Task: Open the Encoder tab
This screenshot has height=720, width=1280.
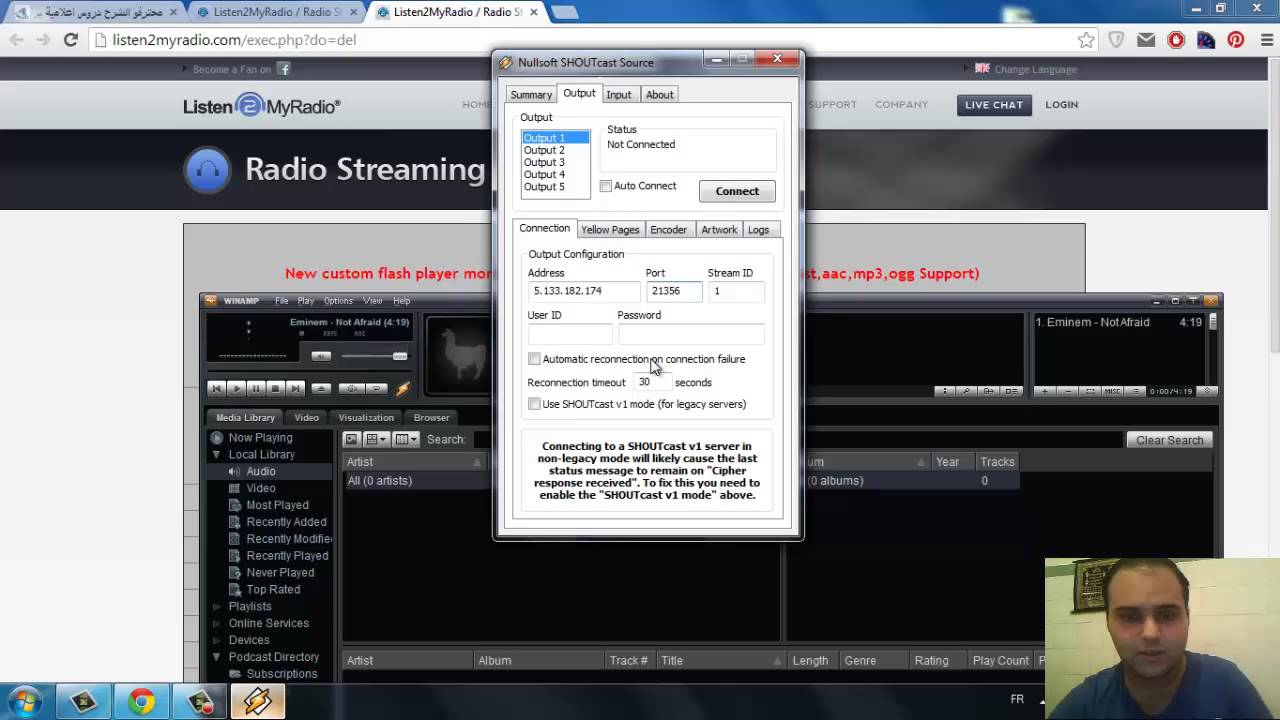Action: click(x=668, y=230)
